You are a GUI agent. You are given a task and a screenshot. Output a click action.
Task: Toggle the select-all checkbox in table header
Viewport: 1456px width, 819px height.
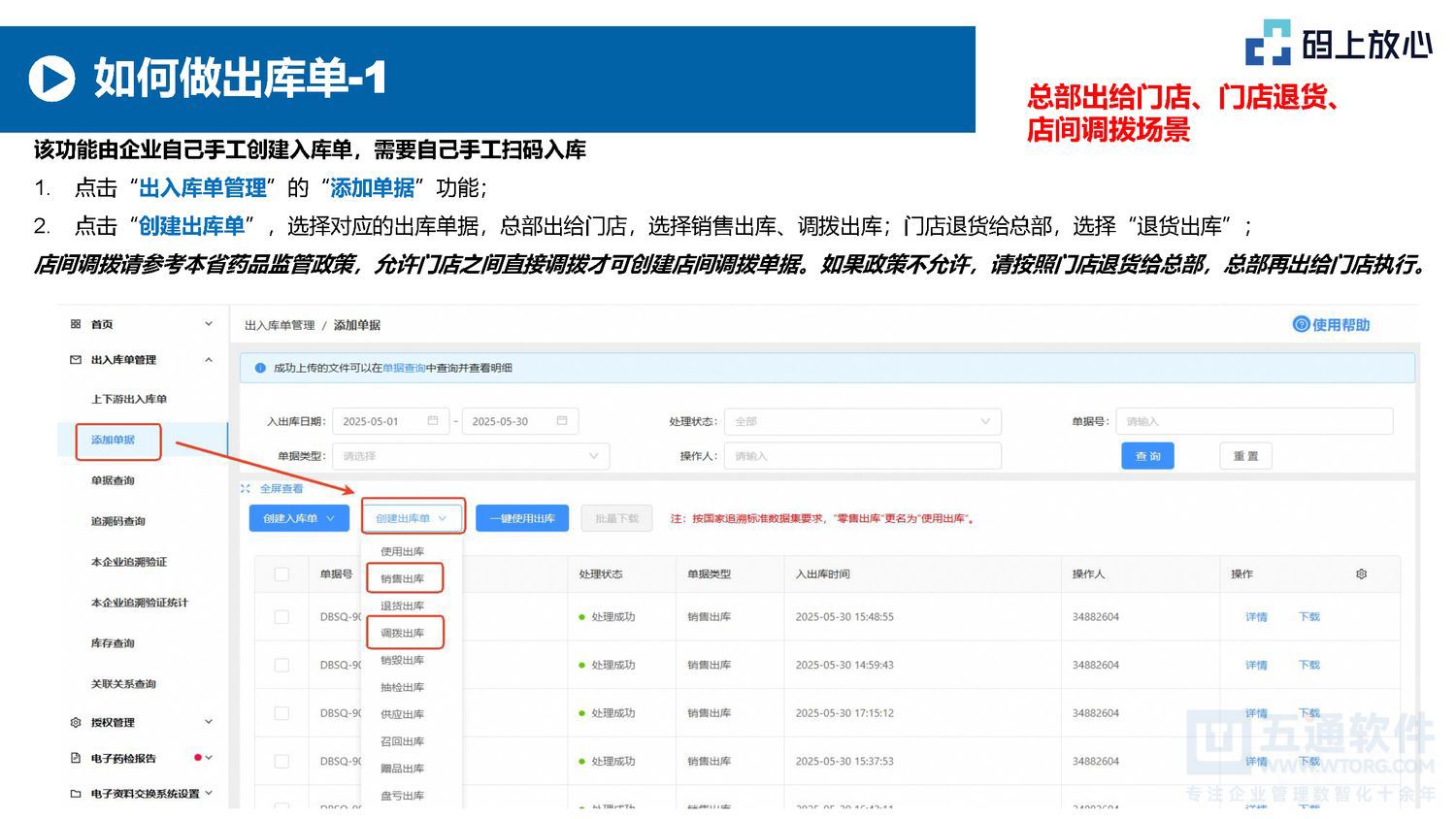coord(281,574)
